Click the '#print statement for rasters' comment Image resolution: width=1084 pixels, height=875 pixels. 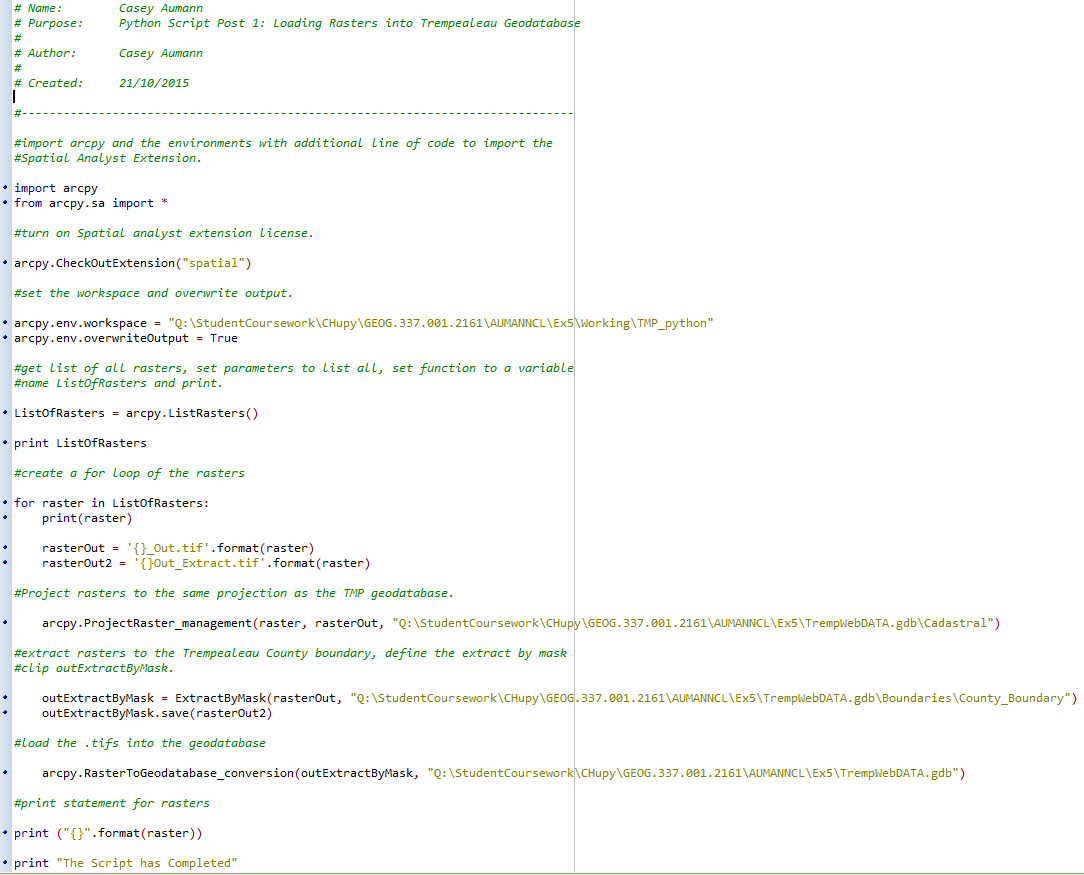[x=111, y=803]
